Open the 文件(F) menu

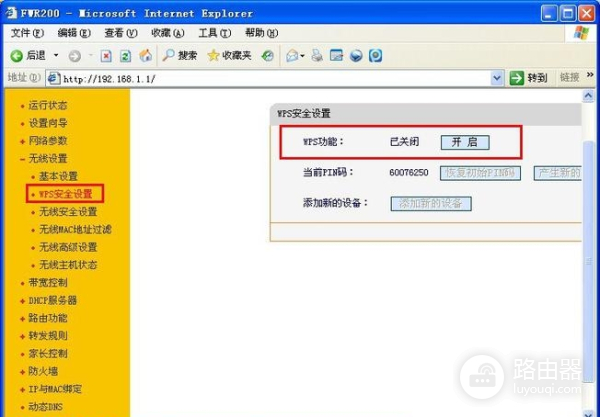(26, 33)
